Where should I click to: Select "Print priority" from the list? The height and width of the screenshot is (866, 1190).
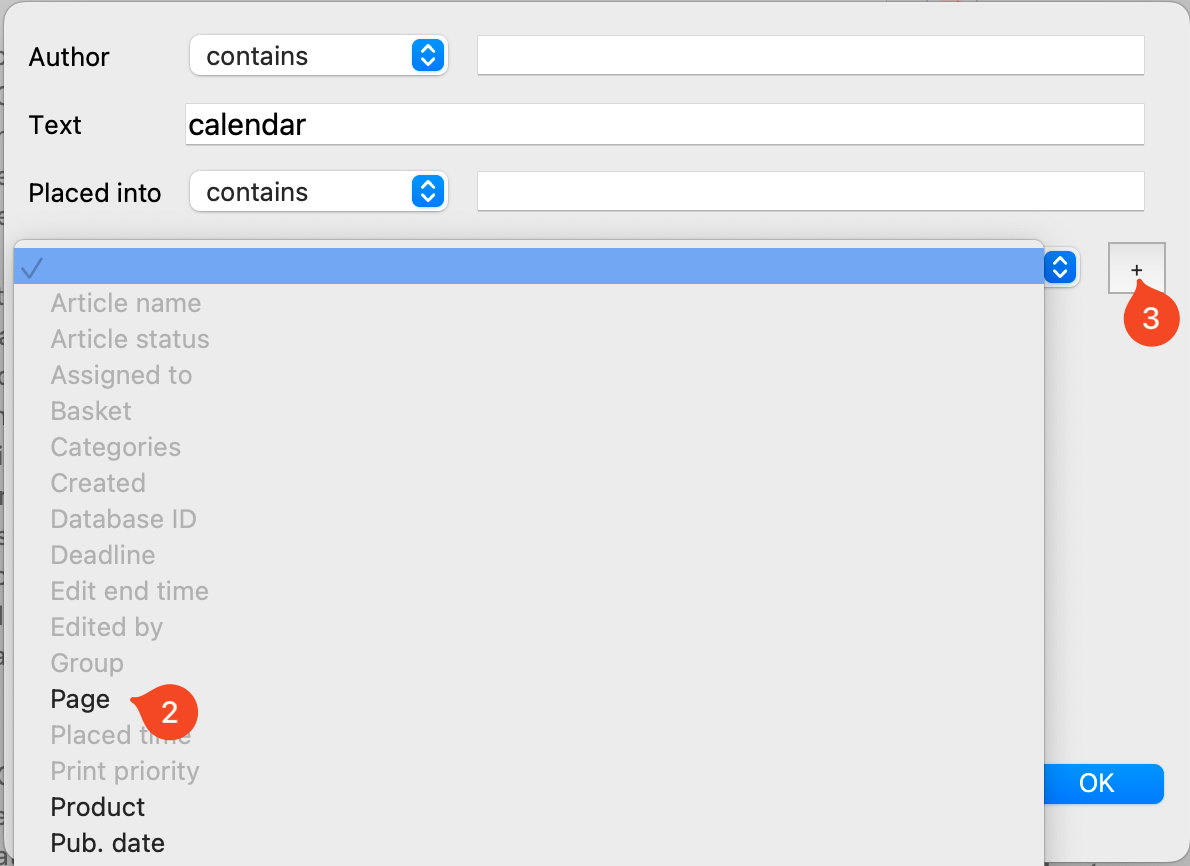(124, 770)
